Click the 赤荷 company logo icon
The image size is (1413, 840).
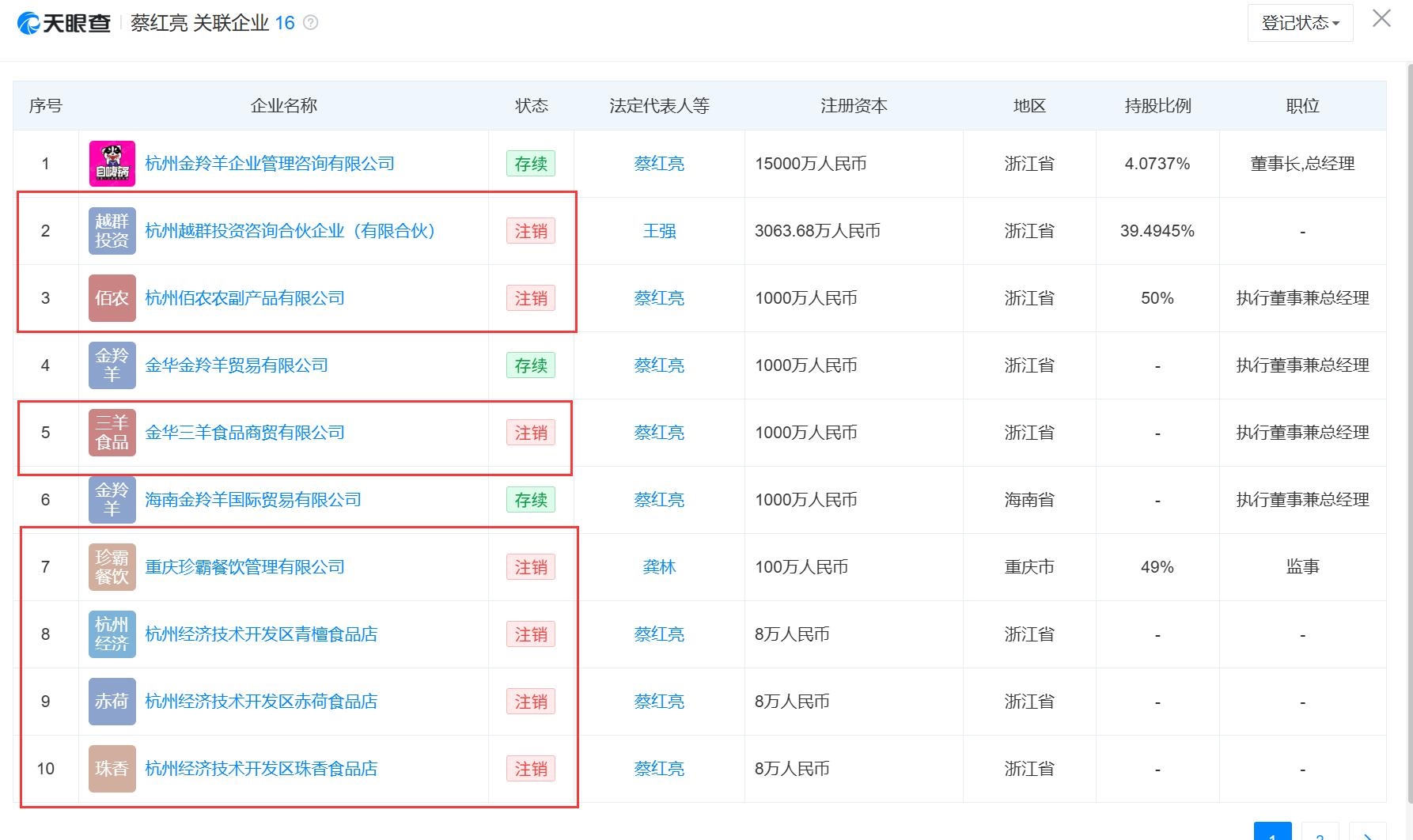pos(112,702)
